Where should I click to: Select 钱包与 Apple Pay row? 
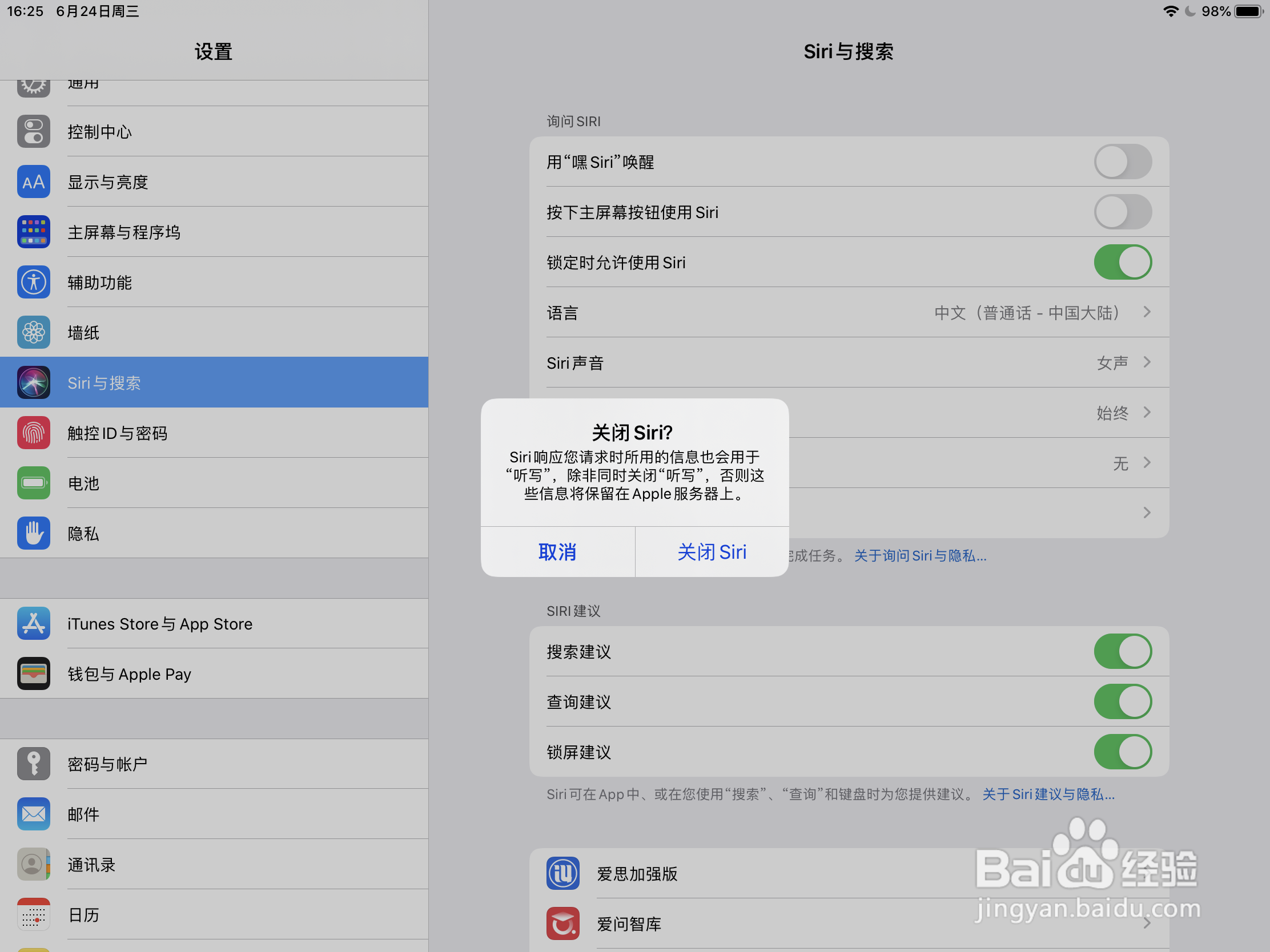214,673
